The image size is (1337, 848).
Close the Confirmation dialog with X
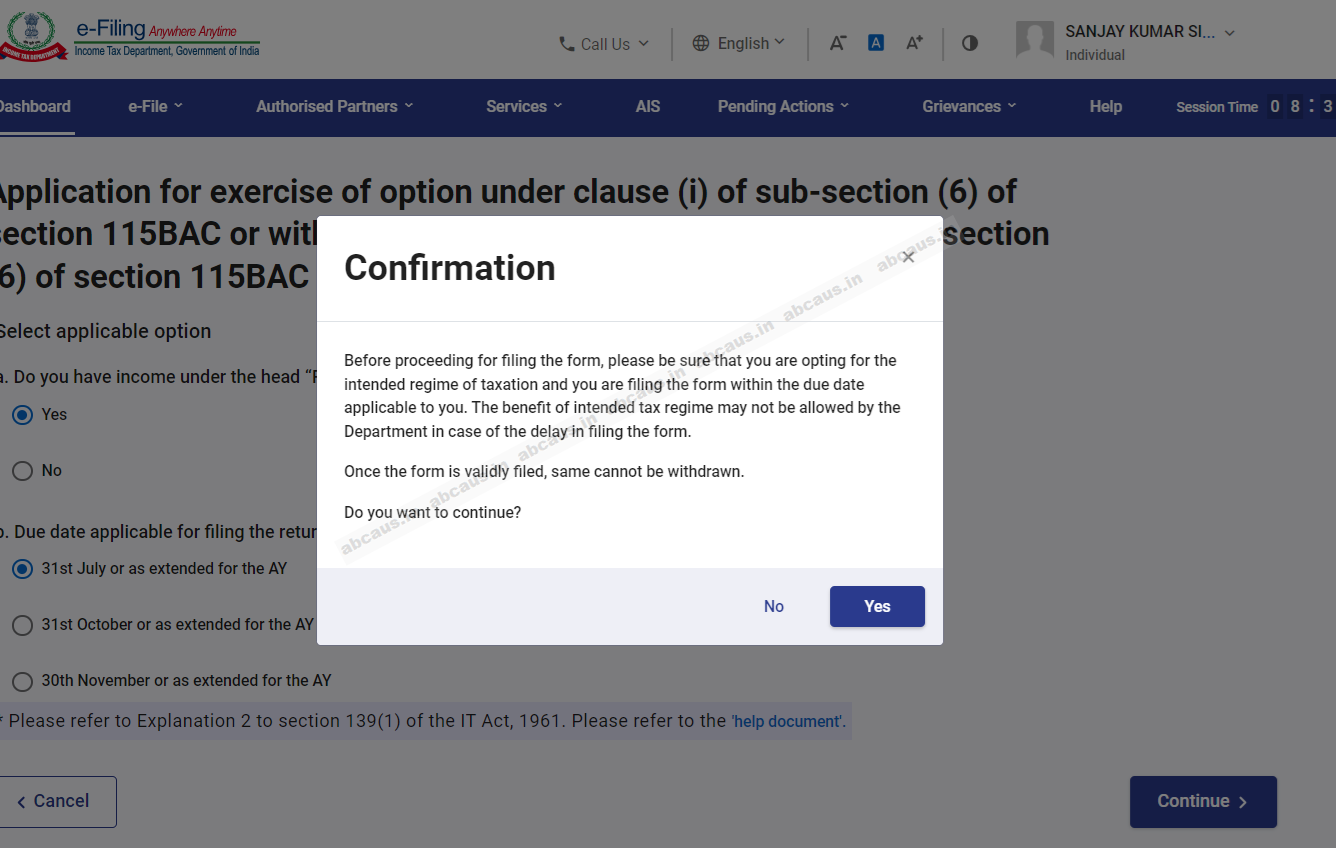point(908,257)
